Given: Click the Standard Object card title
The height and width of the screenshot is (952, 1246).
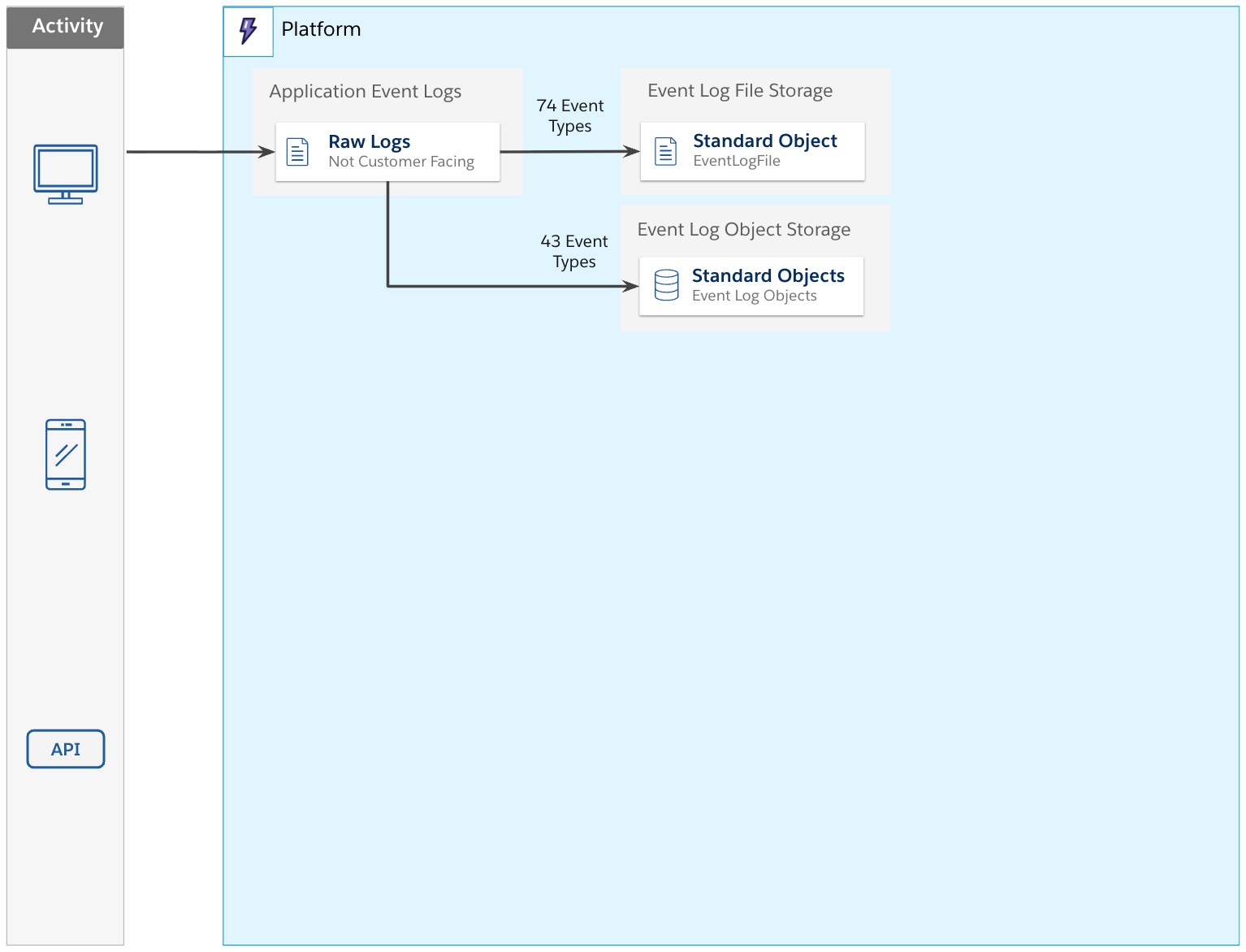Looking at the screenshot, I should point(764,141).
